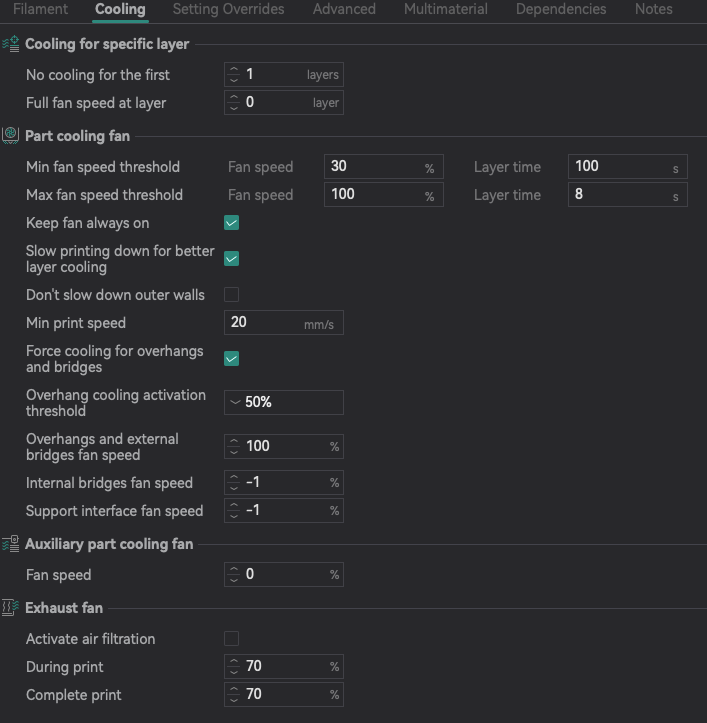
Task: Click the Part cooling fan section icon
Action: (x=11, y=136)
